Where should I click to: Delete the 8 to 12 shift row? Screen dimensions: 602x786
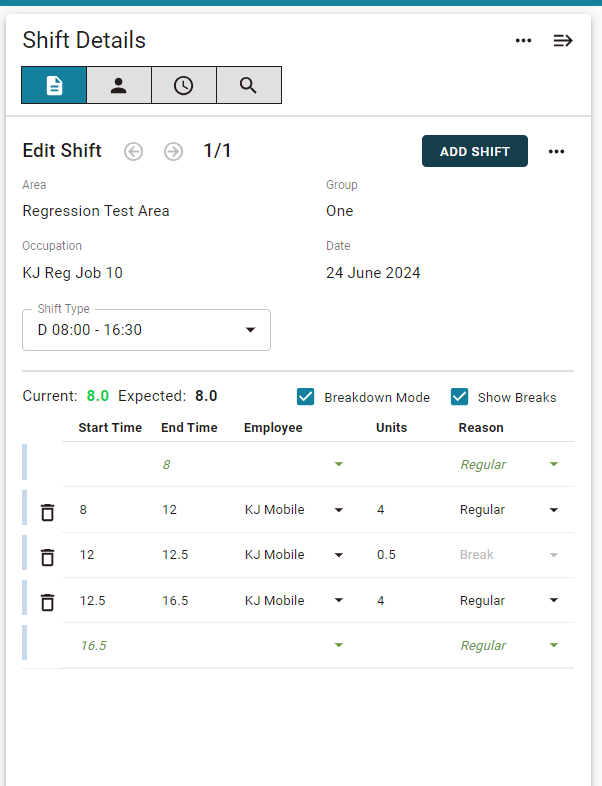tap(48, 512)
